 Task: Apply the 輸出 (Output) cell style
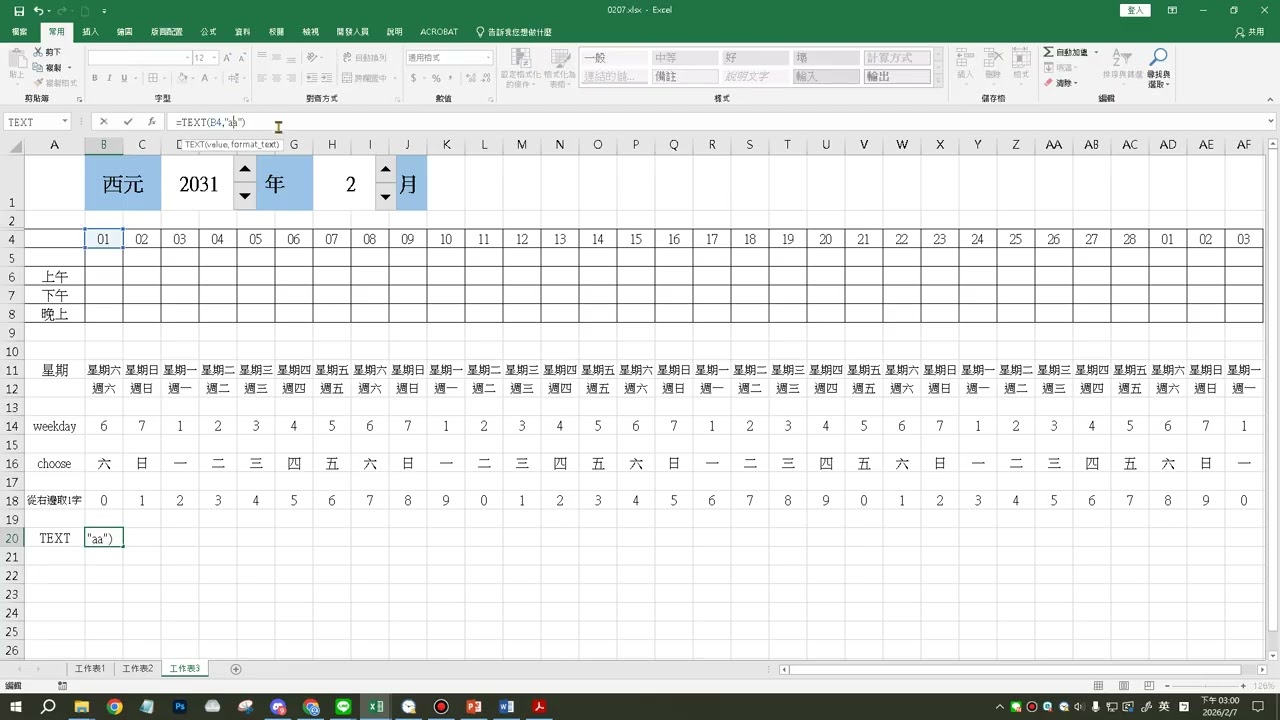click(896, 76)
